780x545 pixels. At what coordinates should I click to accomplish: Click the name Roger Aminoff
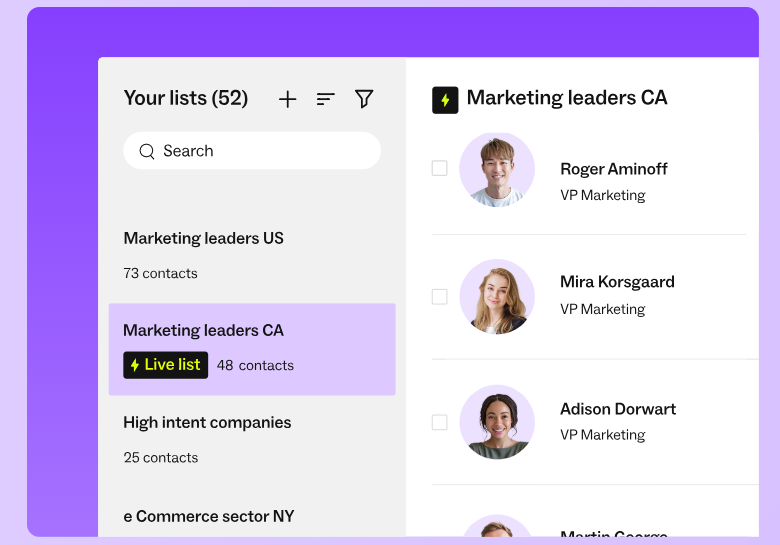pos(614,169)
